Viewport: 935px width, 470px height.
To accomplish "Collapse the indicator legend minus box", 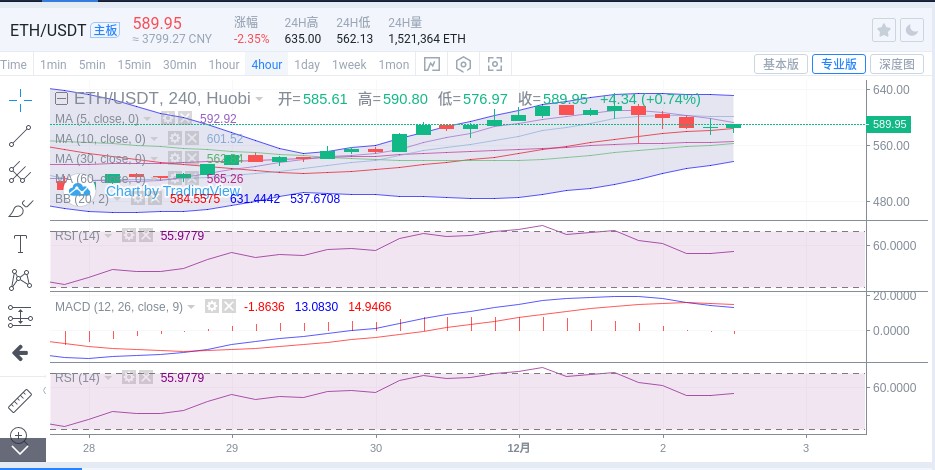I will click(61, 98).
